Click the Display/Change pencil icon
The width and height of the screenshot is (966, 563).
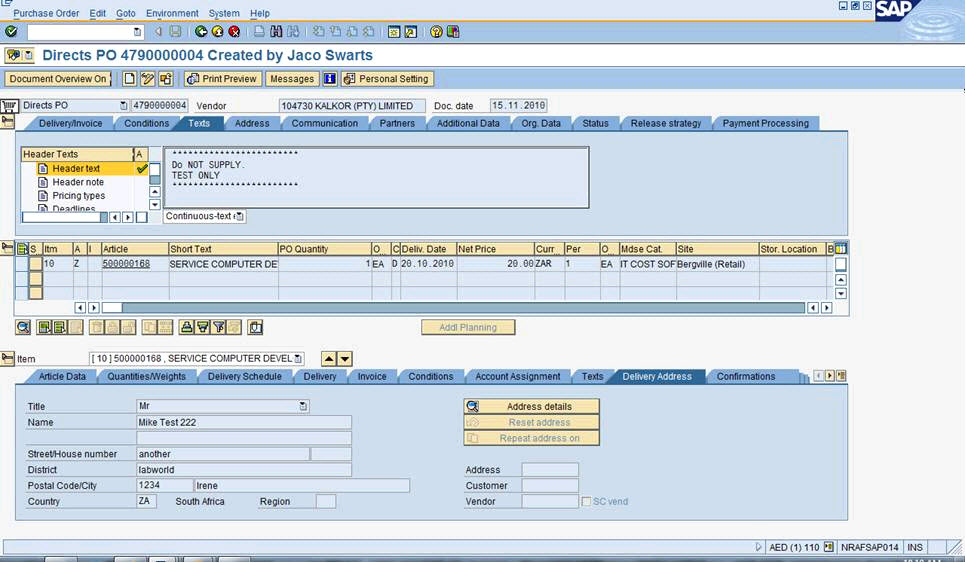click(x=148, y=79)
